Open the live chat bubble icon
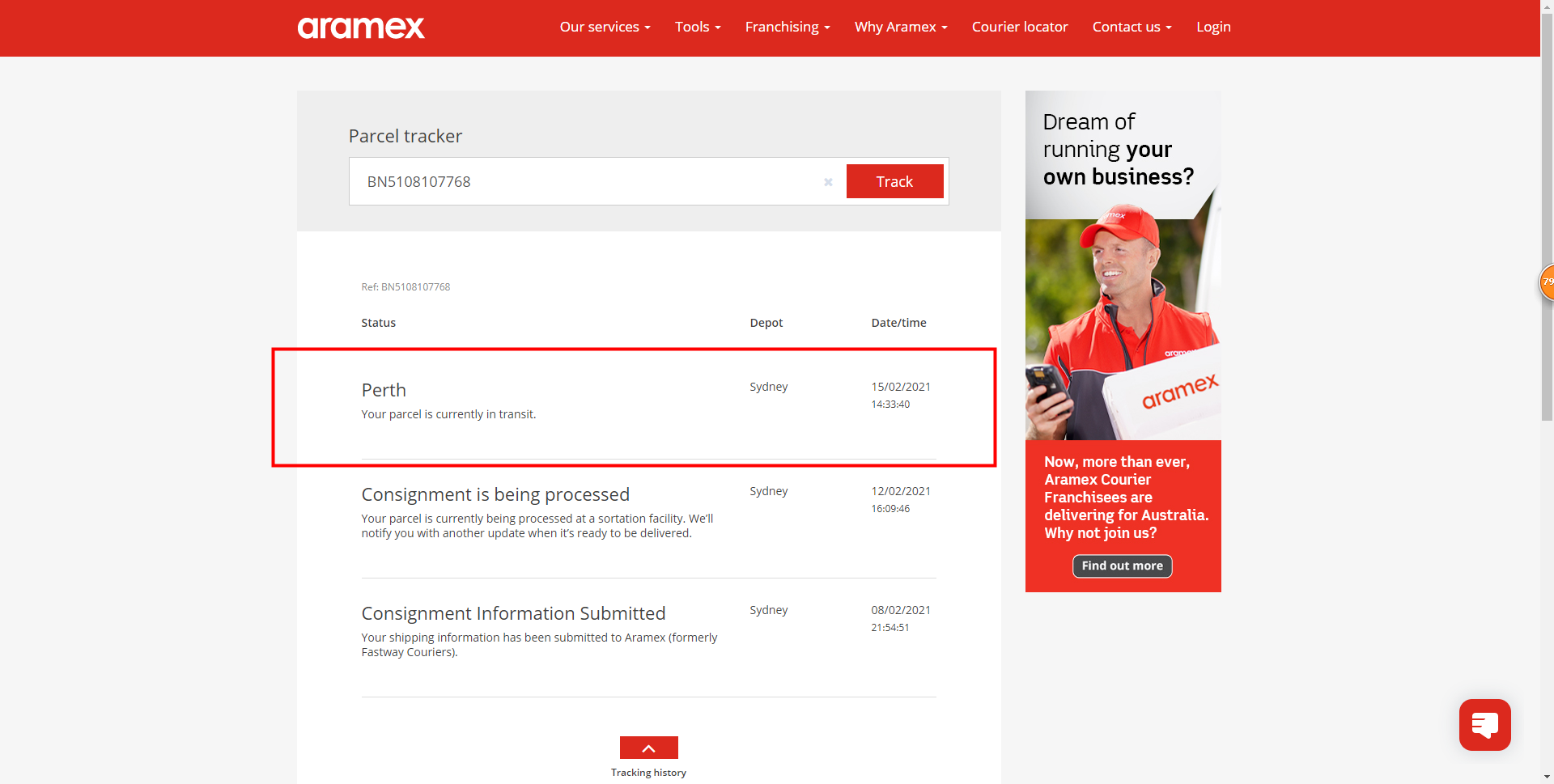Viewport: 1554px width, 784px height. point(1484,725)
